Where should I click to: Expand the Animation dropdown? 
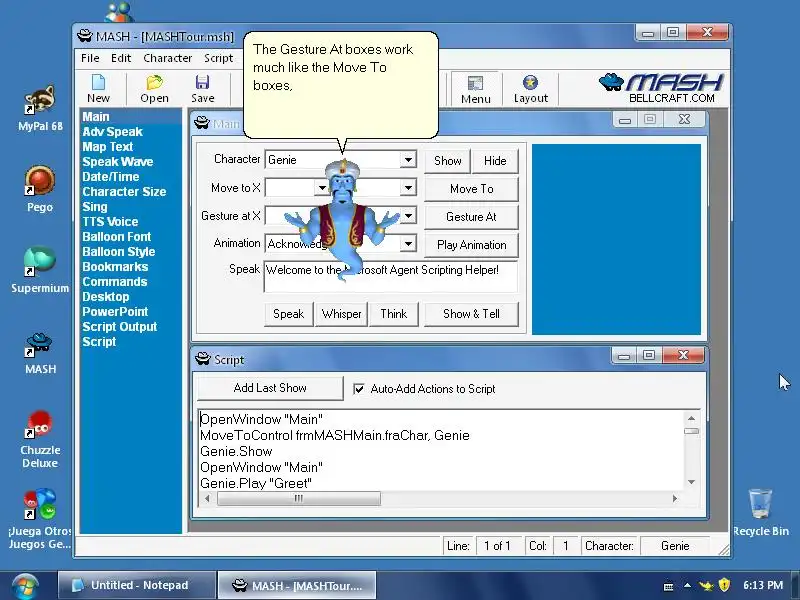click(408, 244)
